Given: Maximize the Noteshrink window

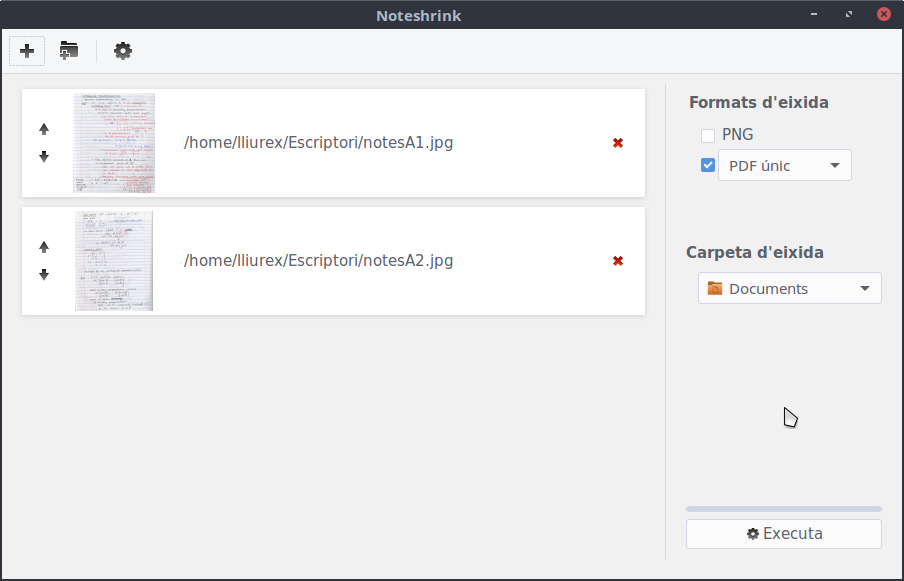Looking at the screenshot, I should (849, 15).
